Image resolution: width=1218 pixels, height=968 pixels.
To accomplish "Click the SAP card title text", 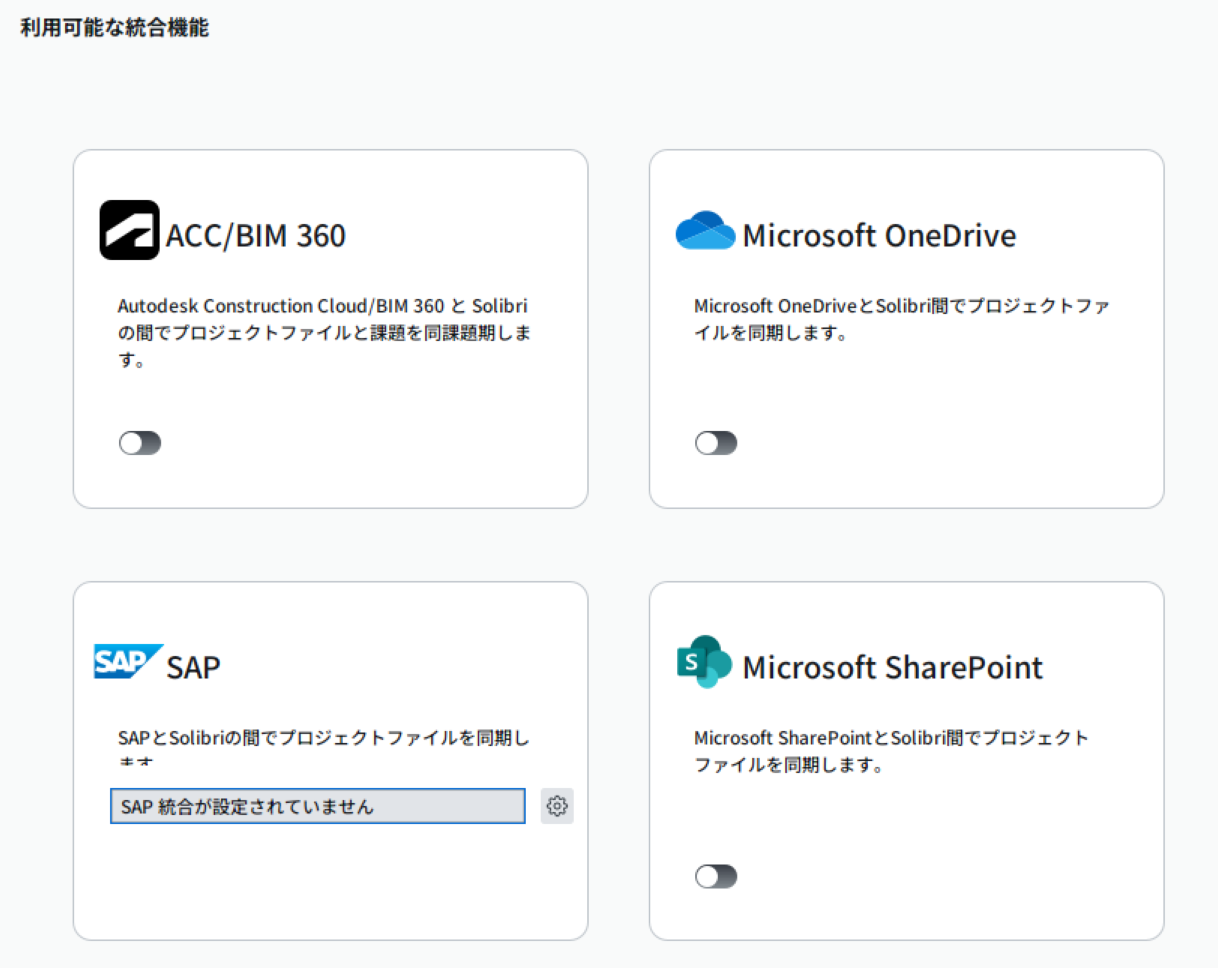I will tap(193, 667).
